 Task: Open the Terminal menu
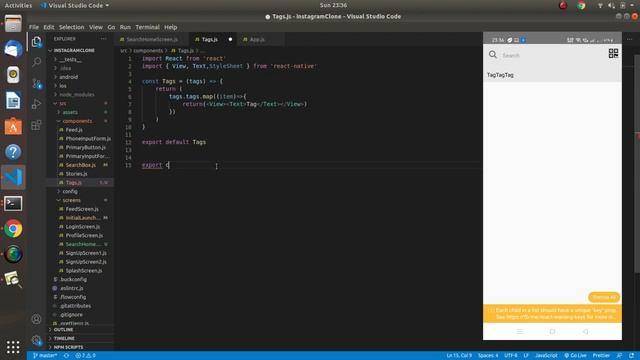[x=147, y=27]
